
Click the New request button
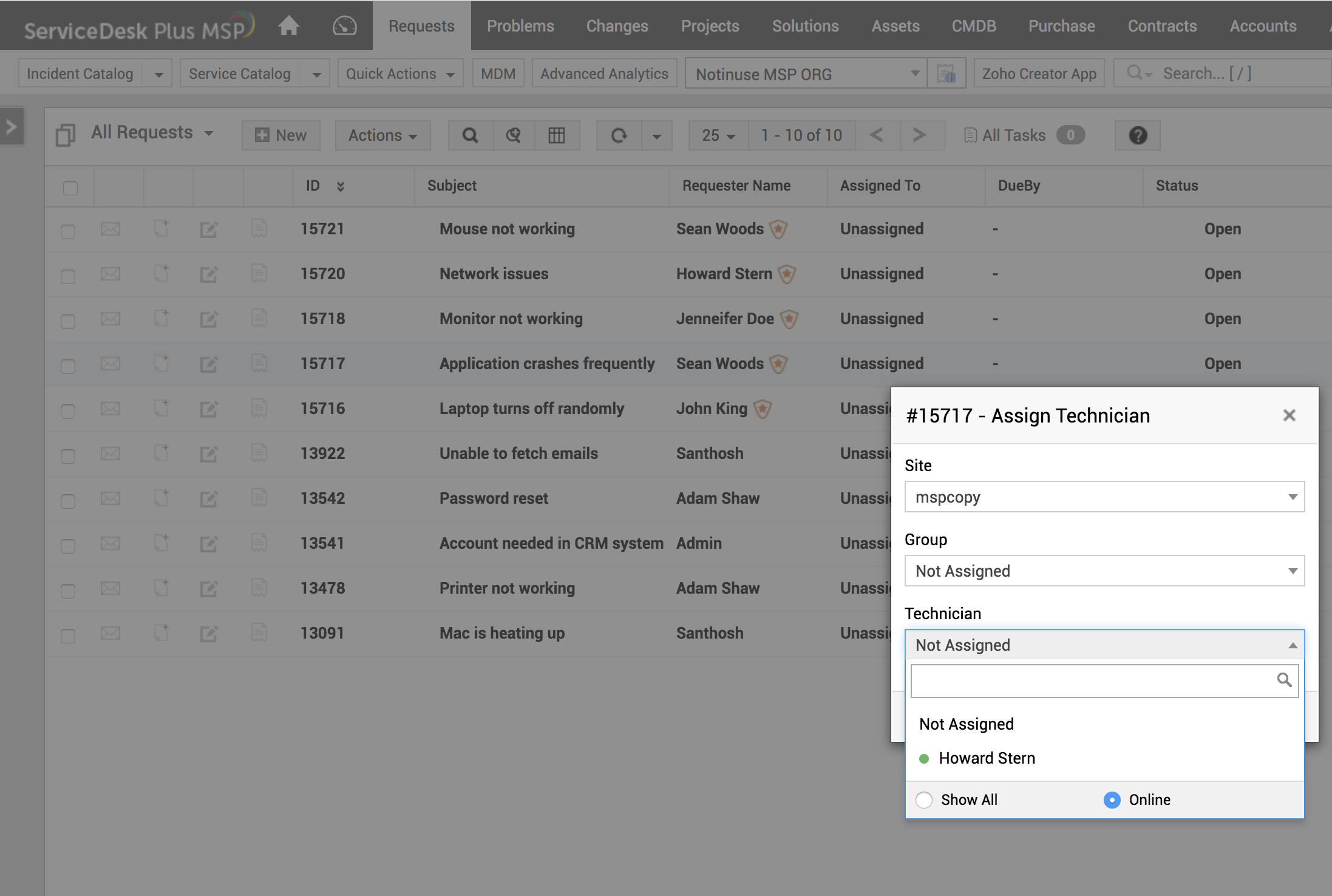pyautogui.click(x=280, y=135)
